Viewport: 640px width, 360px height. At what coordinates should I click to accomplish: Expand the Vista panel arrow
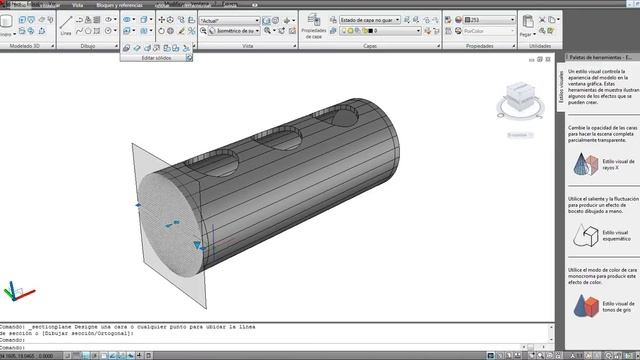pos(295,46)
